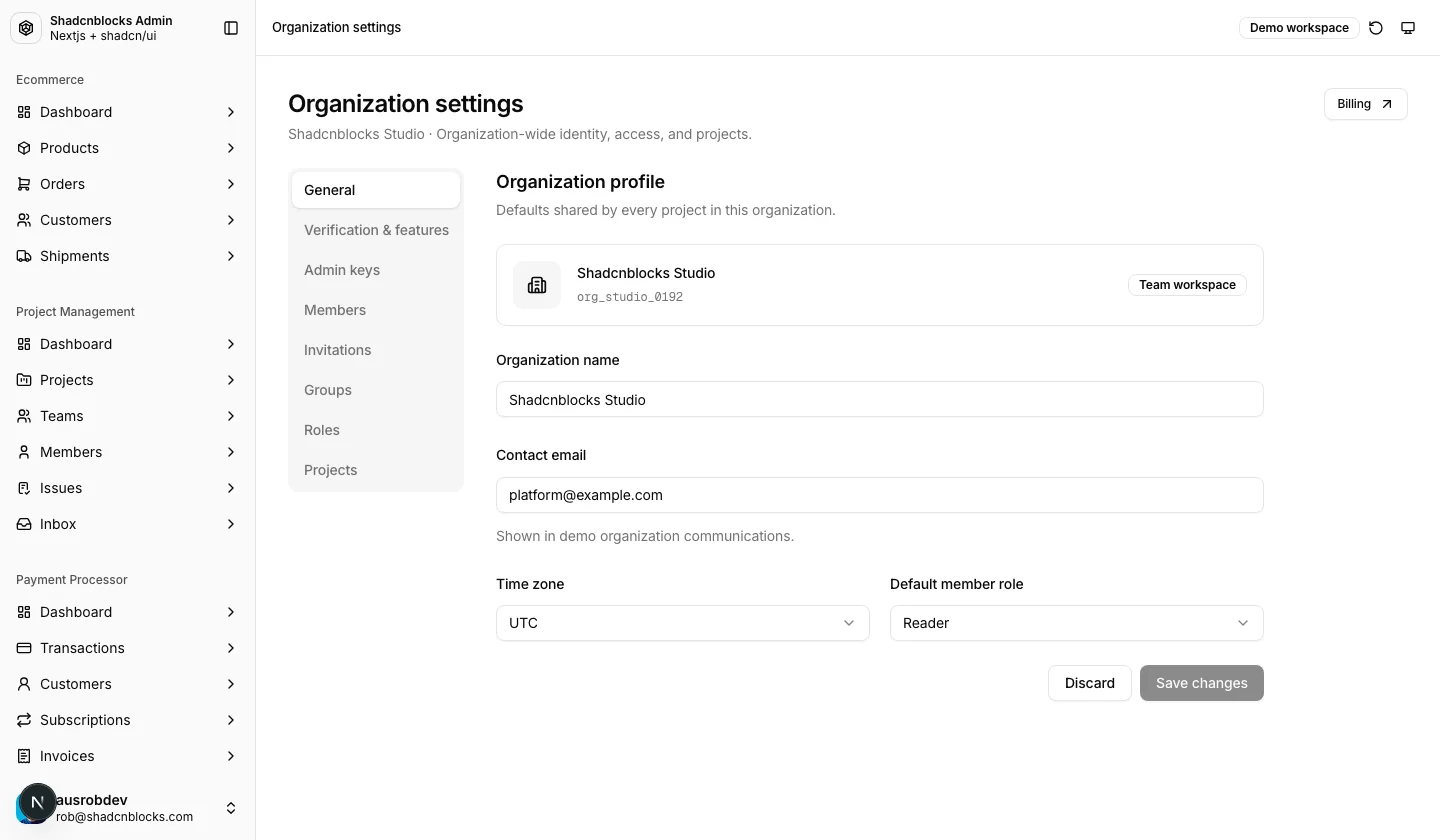1440x840 pixels.
Task: Expand the Invoices chevron
Action: pyautogui.click(x=231, y=756)
